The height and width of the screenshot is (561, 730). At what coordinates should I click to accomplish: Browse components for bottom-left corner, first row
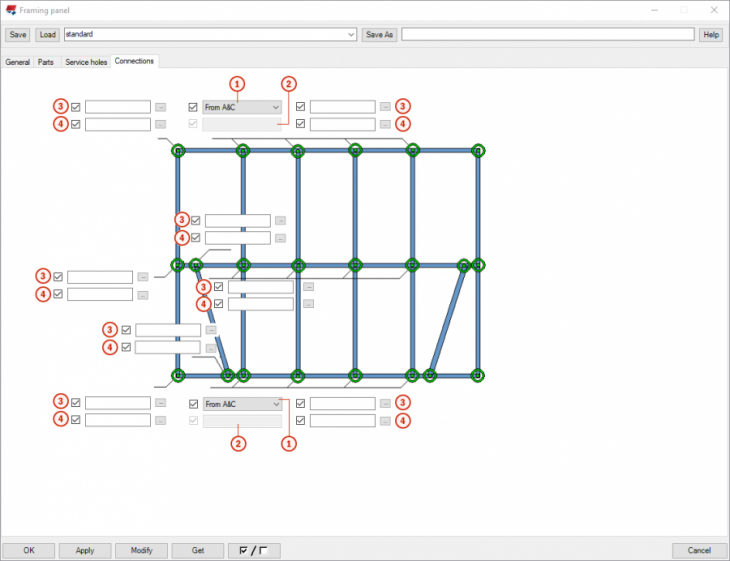160,403
